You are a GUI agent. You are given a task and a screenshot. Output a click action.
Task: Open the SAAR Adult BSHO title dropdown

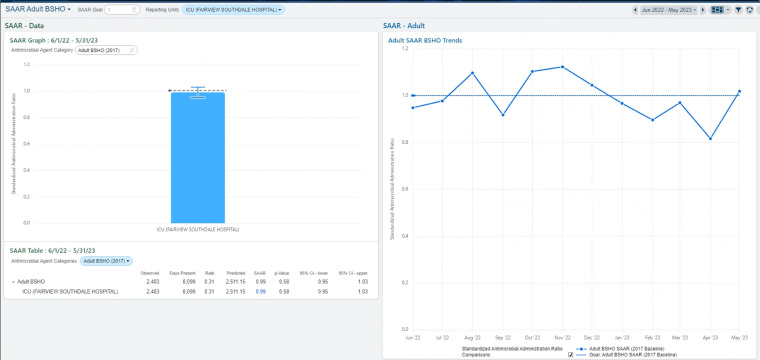click(38, 9)
